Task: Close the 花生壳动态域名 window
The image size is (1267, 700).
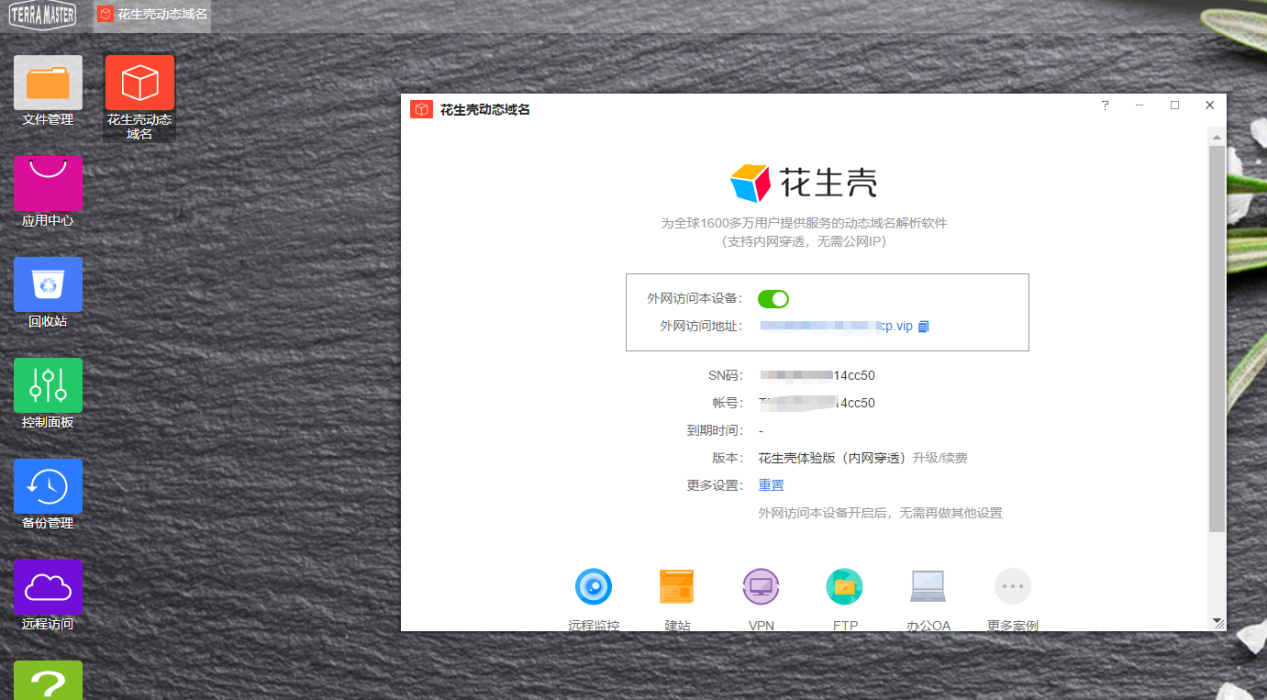Action: 1210,106
